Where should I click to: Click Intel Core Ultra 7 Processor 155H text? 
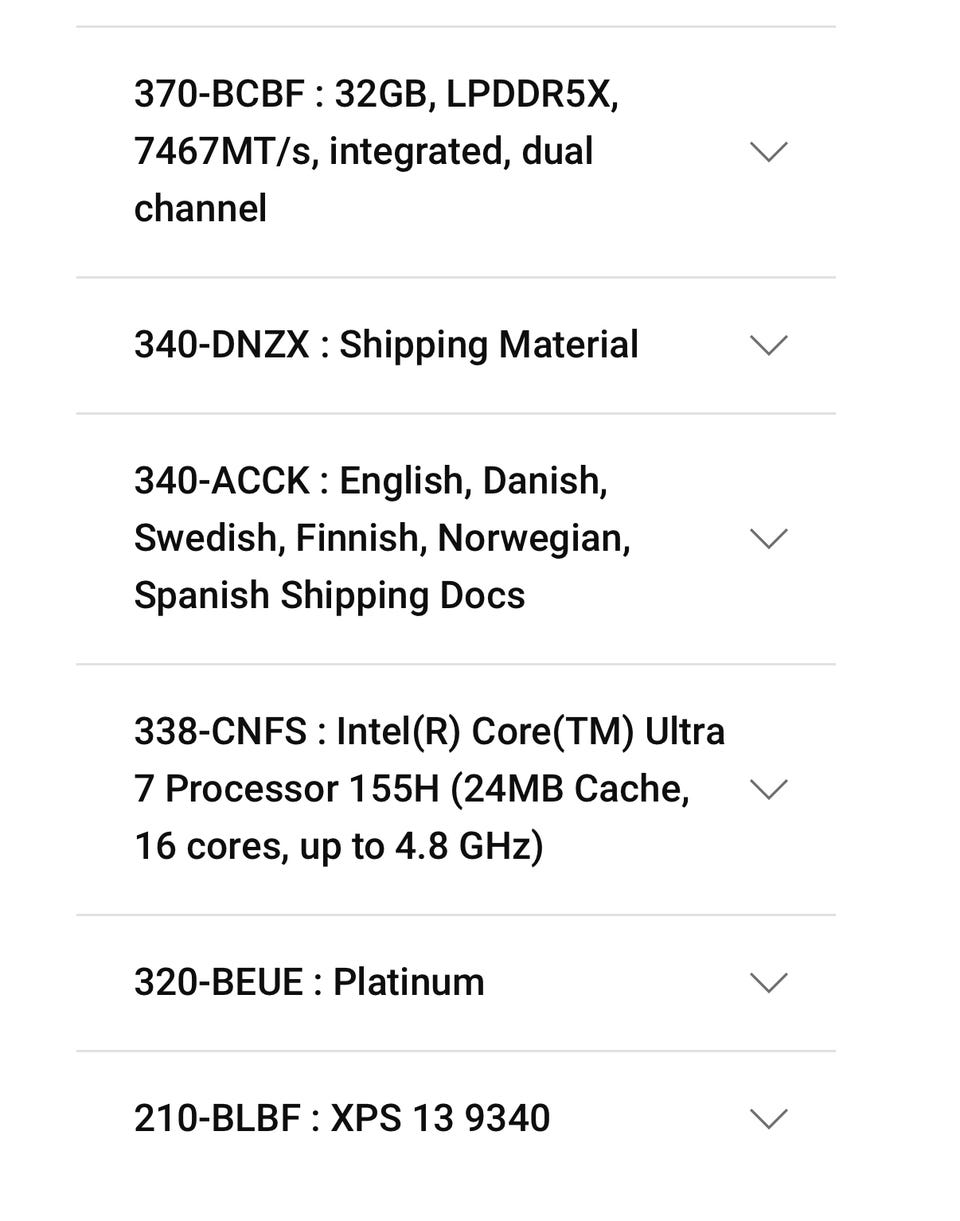429,789
